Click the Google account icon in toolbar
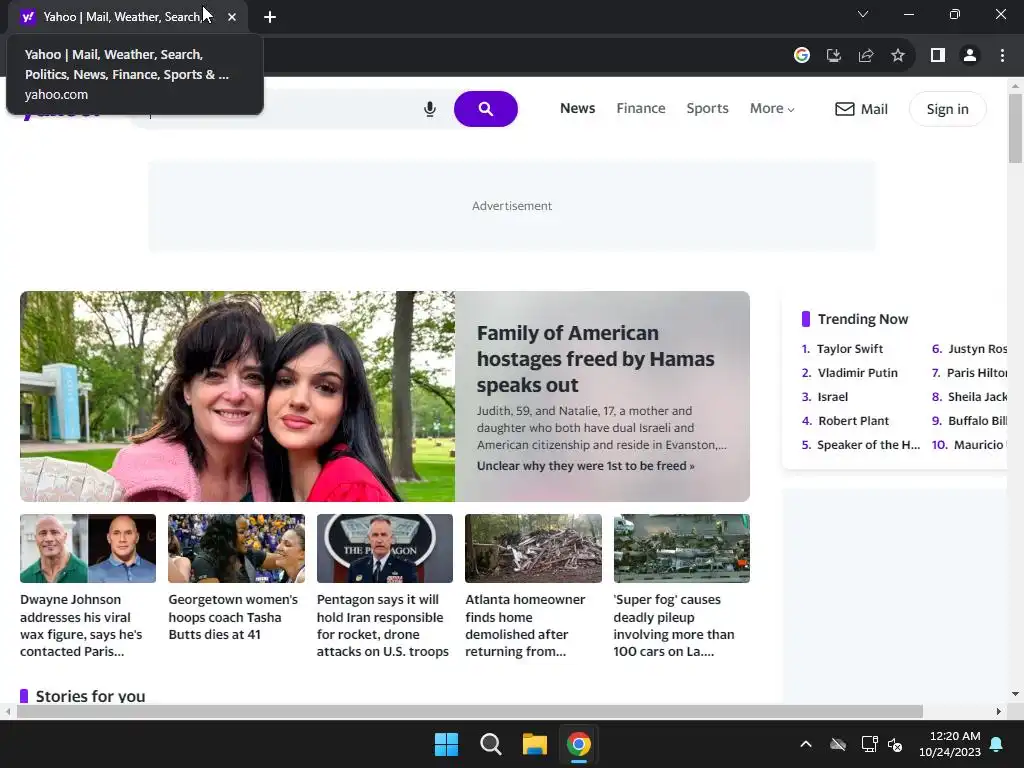This screenshot has width=1024, height=768. pyautogui.click(x=801, y=56)
